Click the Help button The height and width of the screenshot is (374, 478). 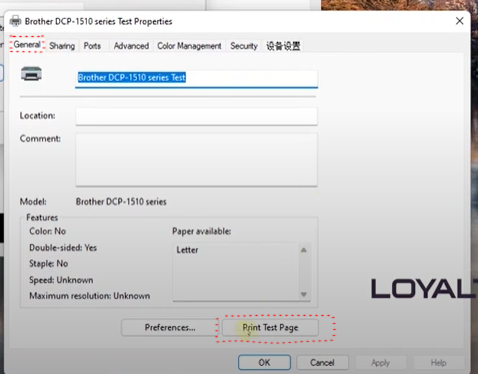click(438, 363)
